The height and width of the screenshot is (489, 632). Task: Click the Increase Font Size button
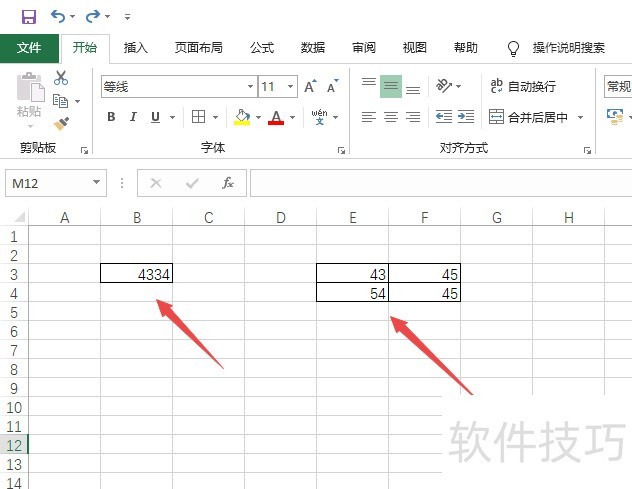click(x=310, y=87)
